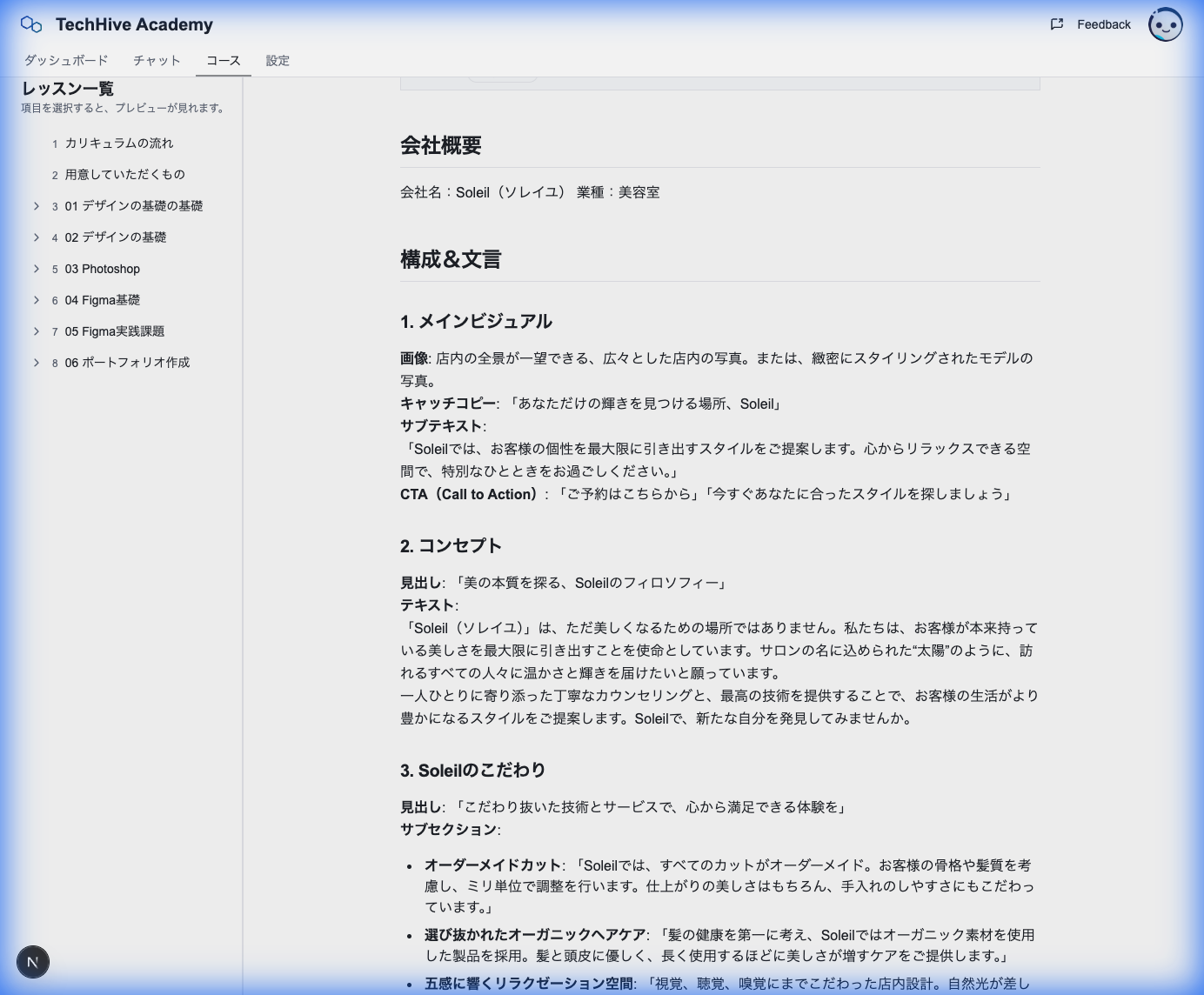Select lesson 06 ポートフォリオ作成
This screenshot has height=995, width=1204.
point(127,363)
